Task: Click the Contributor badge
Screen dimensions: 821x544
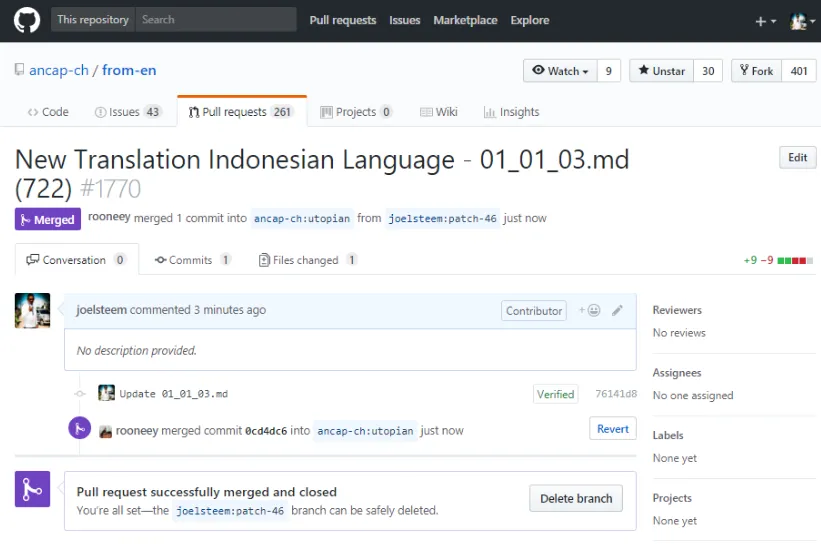Action: [534, 311]
